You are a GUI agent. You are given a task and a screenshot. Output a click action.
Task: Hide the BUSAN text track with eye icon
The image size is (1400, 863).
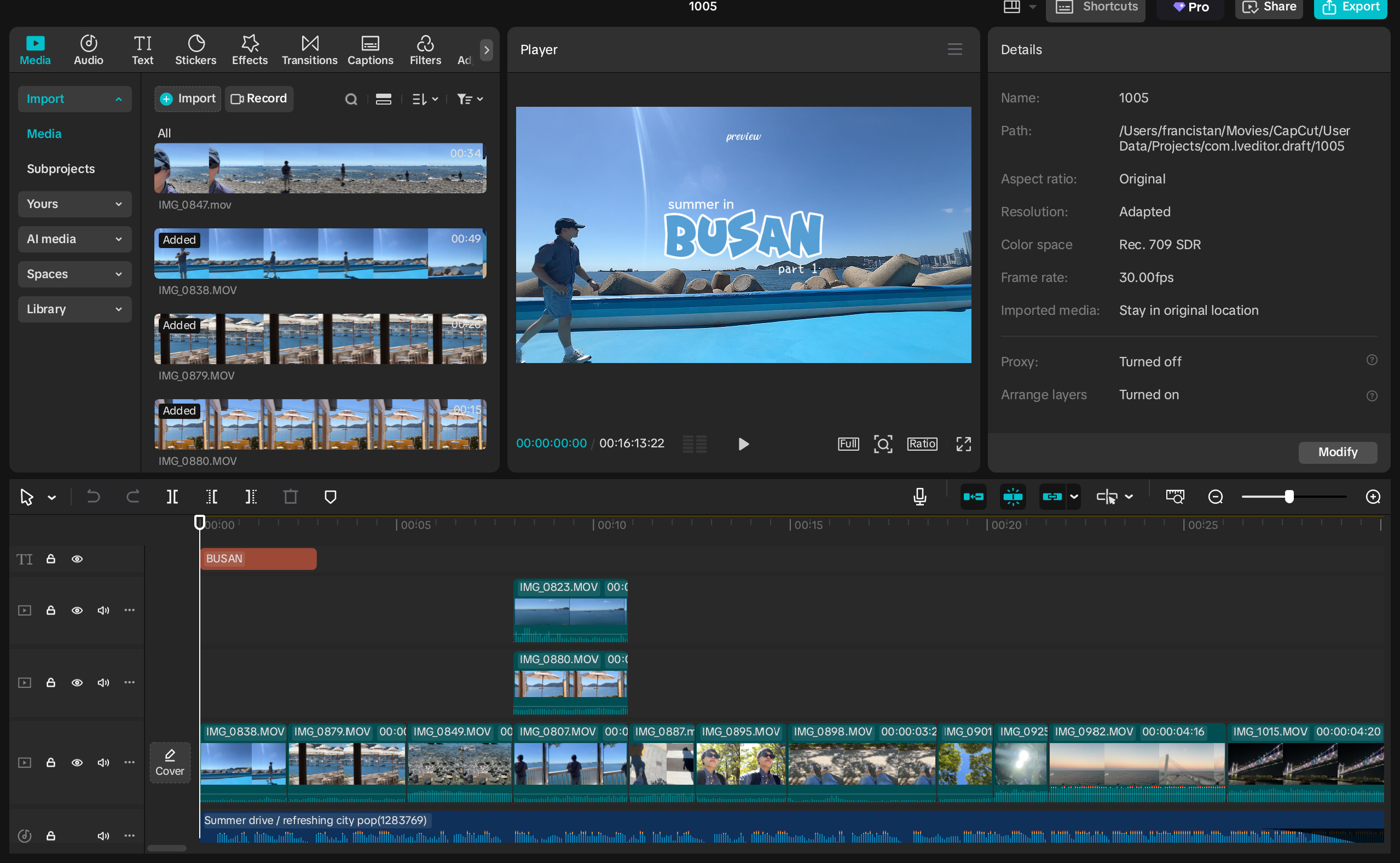[x=77, y=559]
